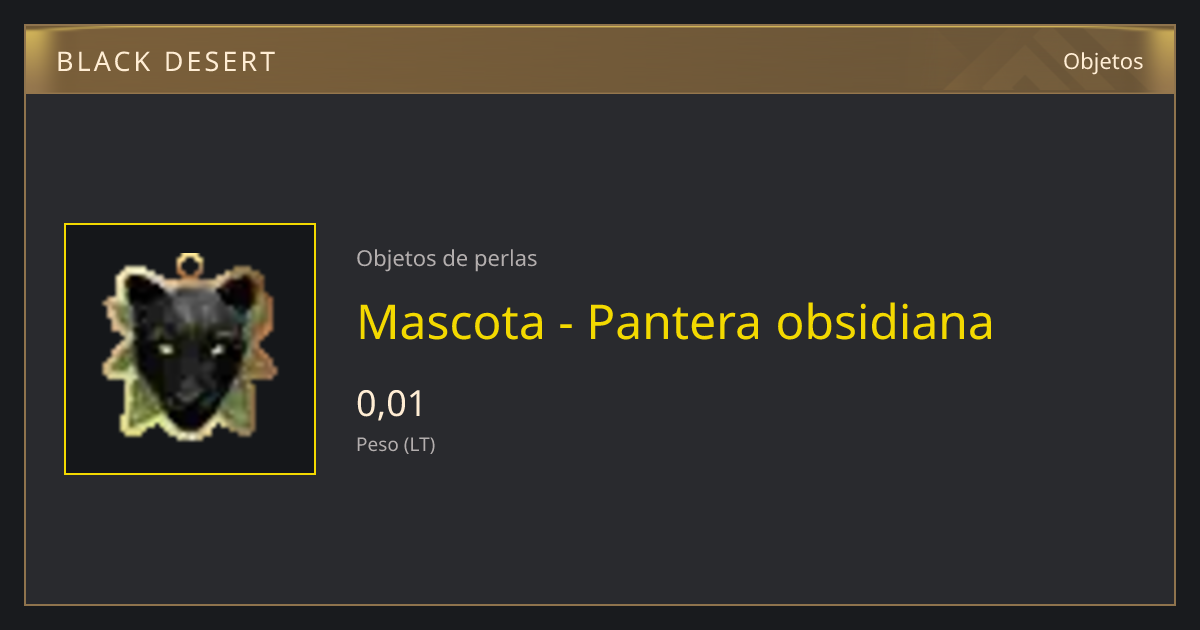Click the Mascota - Pantera obsidiana title
Viewport: 1200px width, 630px height.
coord(675,322)
